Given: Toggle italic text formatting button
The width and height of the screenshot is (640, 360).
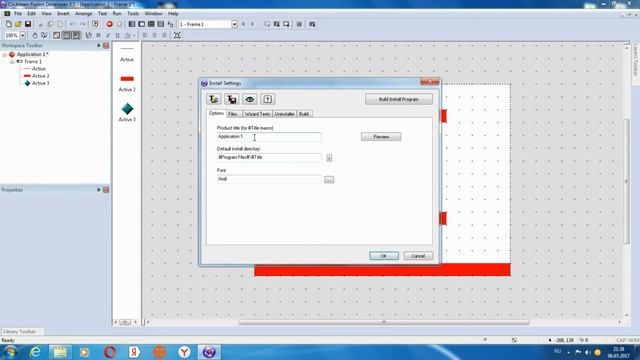Looking at the screenshot, I should coord(108,36).
